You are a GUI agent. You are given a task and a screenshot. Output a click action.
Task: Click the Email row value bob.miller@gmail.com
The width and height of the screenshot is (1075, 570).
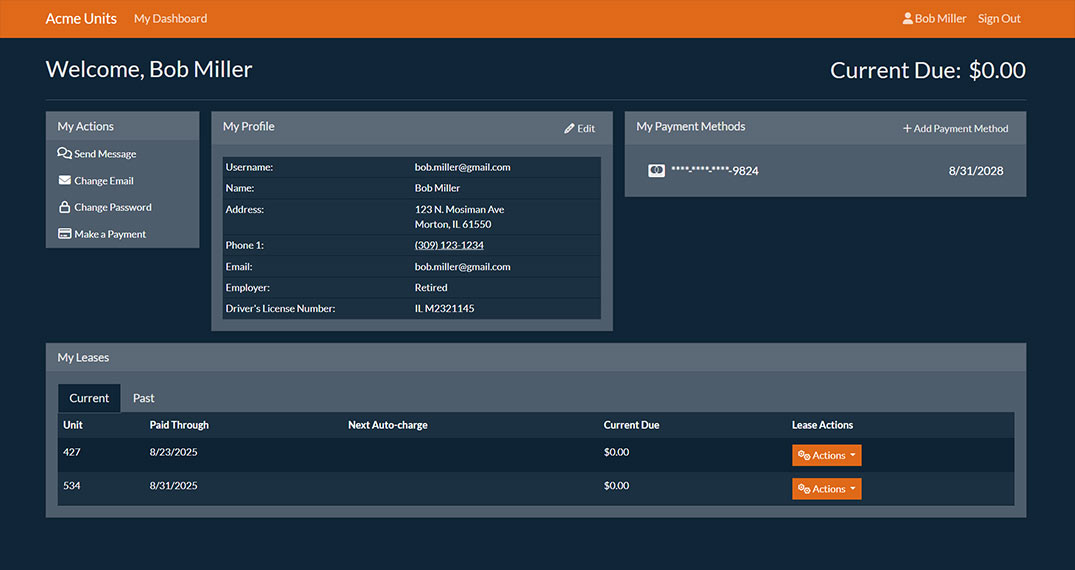click(x=462, y=266)
